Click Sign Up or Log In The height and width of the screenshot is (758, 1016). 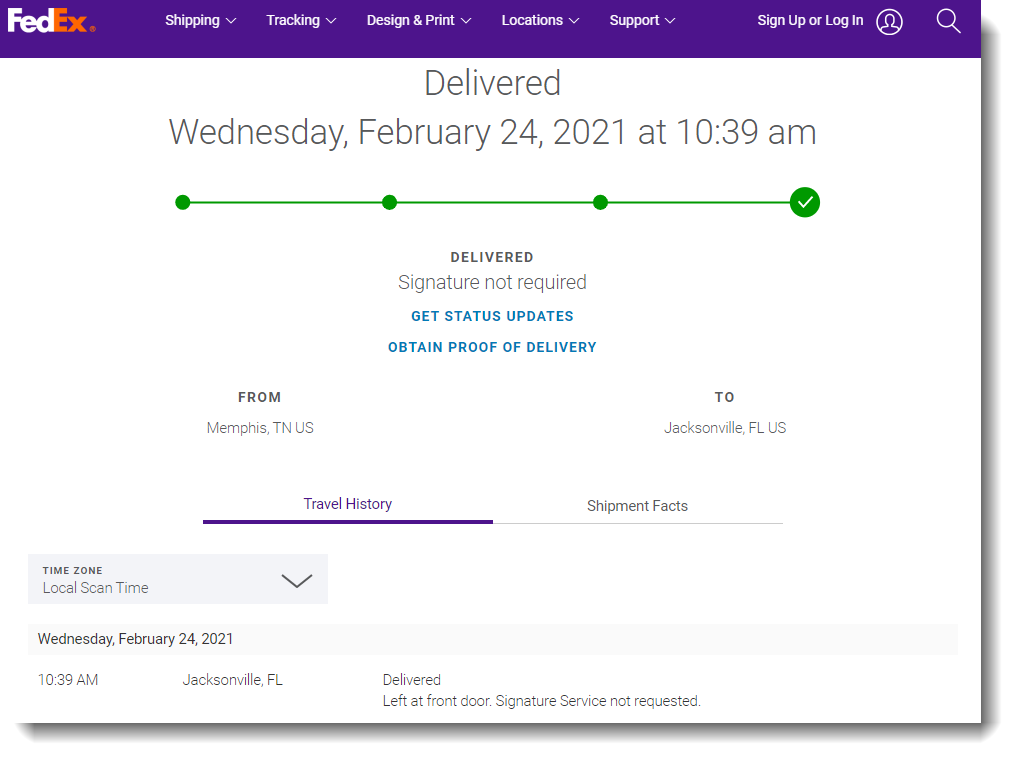810,20
